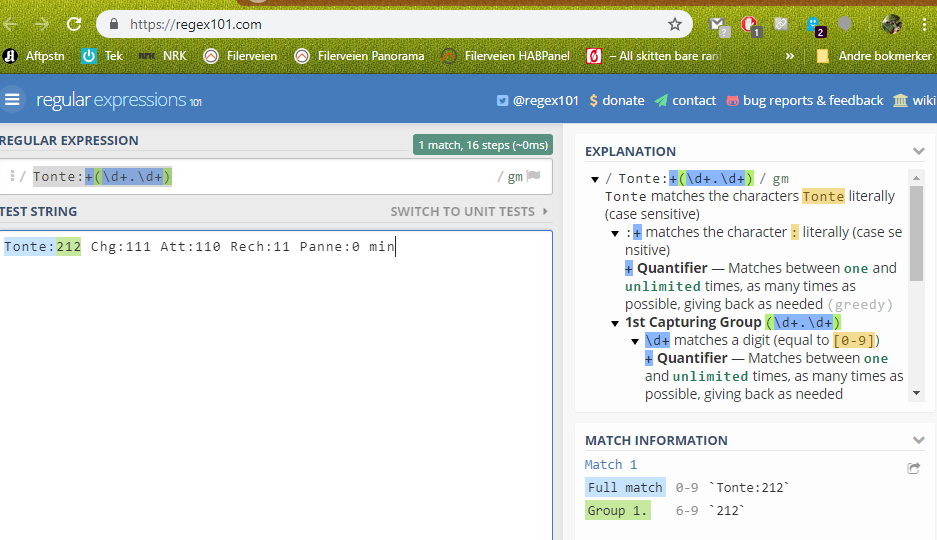The width and height of the screenshot is (937, 540).
Task: Open the browser profile avatar
Action: pyautogui.click(x=892, y=24)
